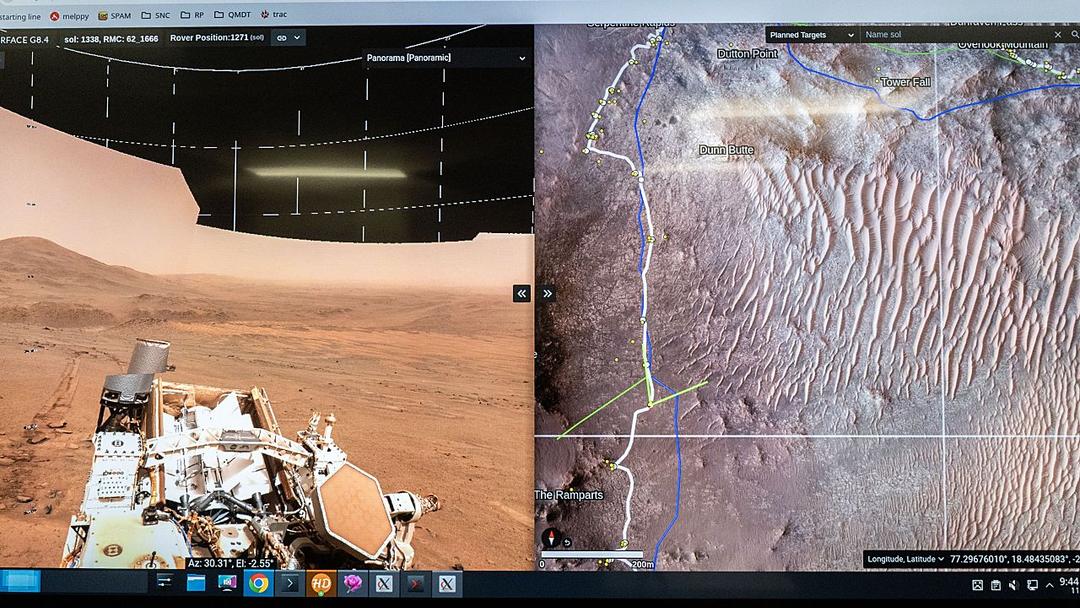Clear the target search with the X icon
The image size is (1080, 608).
coord(1058,34)
